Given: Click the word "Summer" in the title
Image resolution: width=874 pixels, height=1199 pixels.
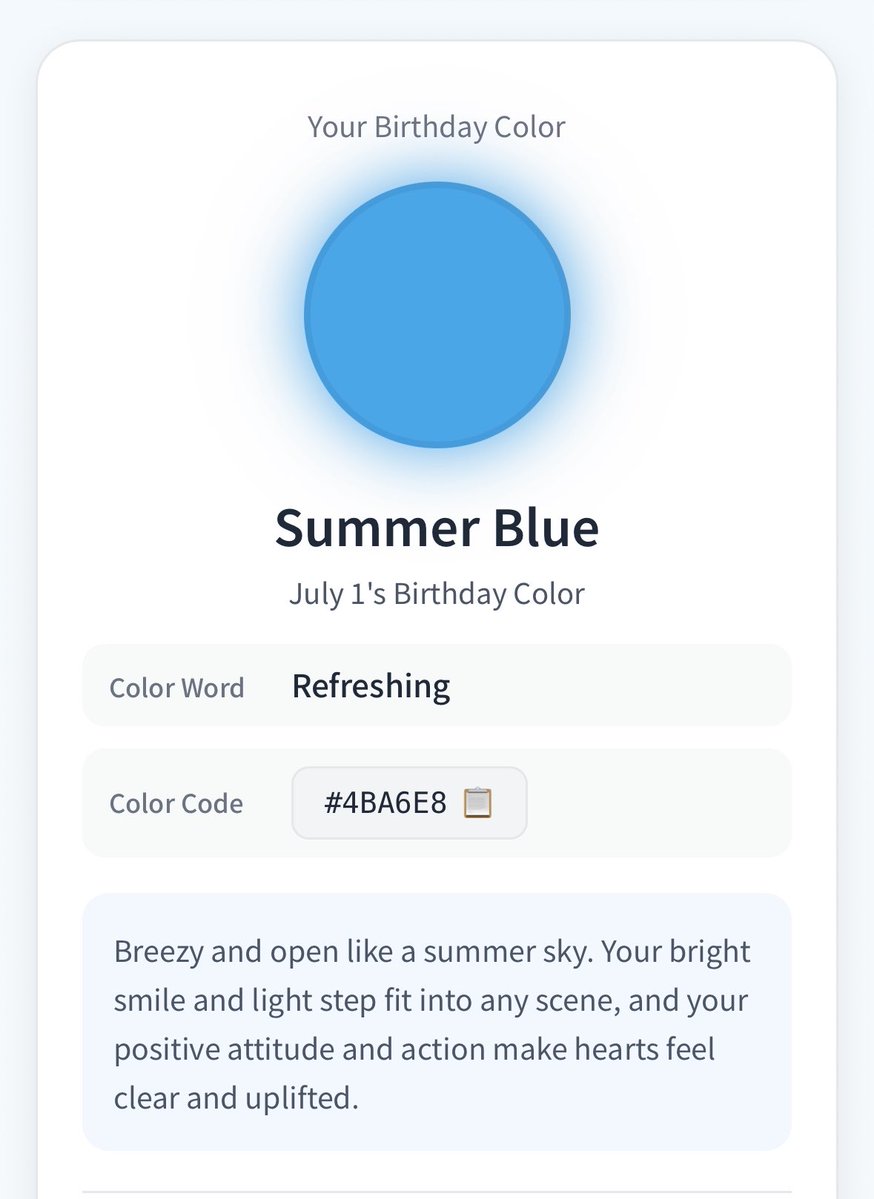Looking at the screenshot, I should 377,528.
